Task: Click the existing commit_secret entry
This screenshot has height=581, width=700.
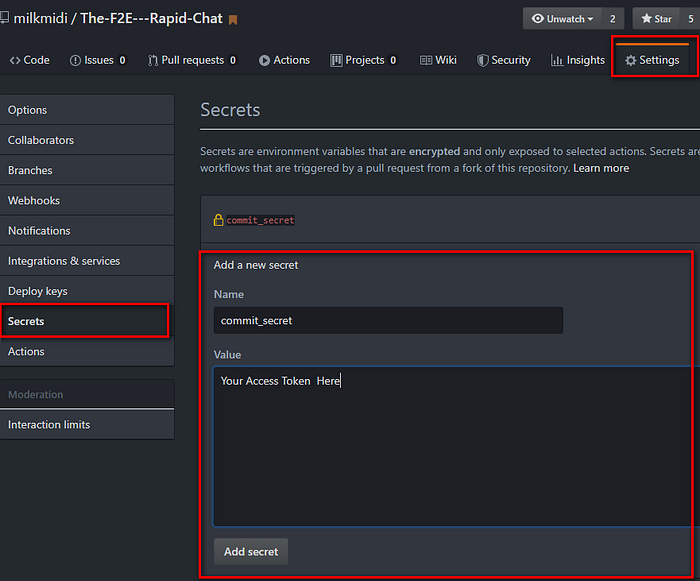Action: [x=260, y=220]
